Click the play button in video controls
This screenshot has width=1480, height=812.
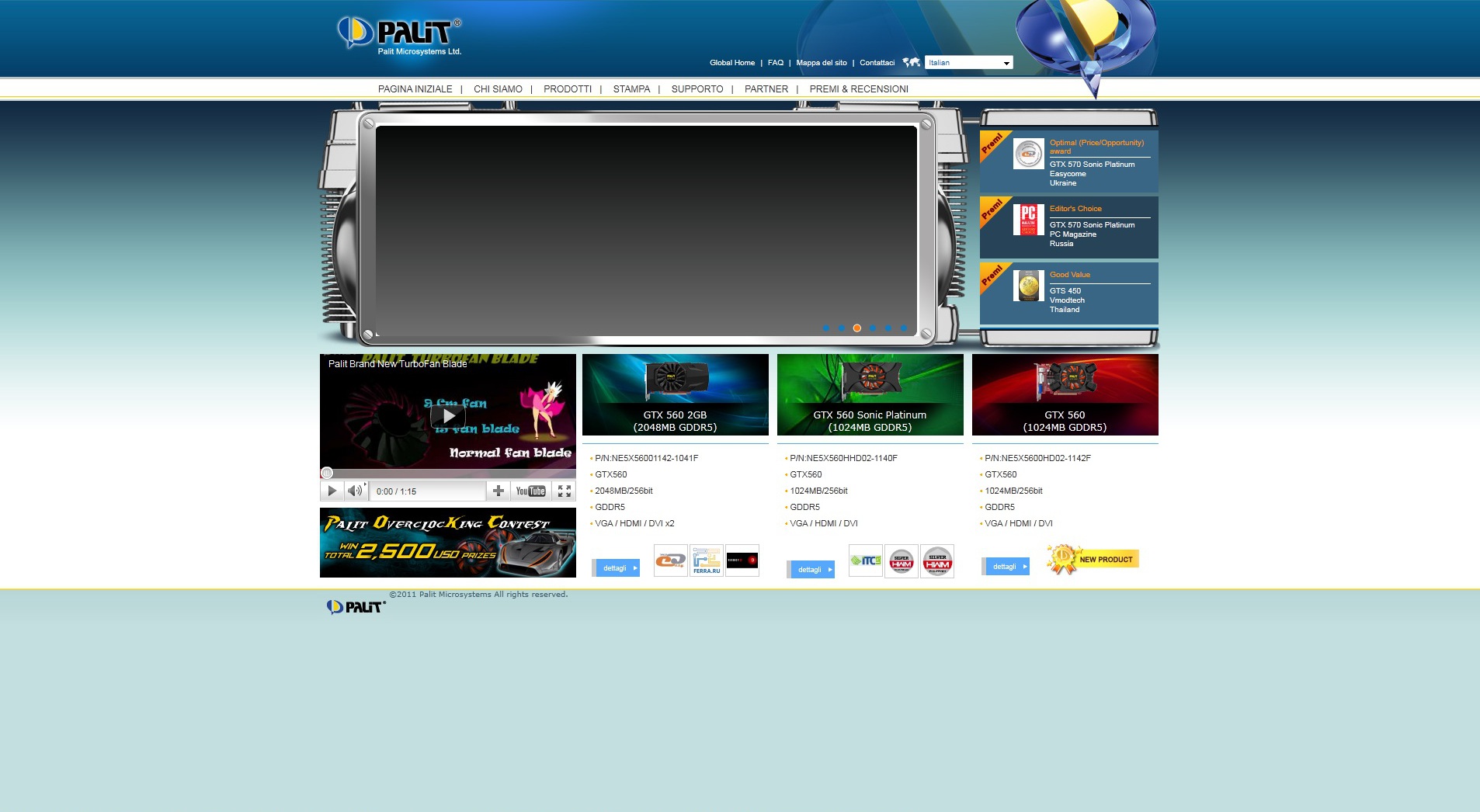(332, 491)
